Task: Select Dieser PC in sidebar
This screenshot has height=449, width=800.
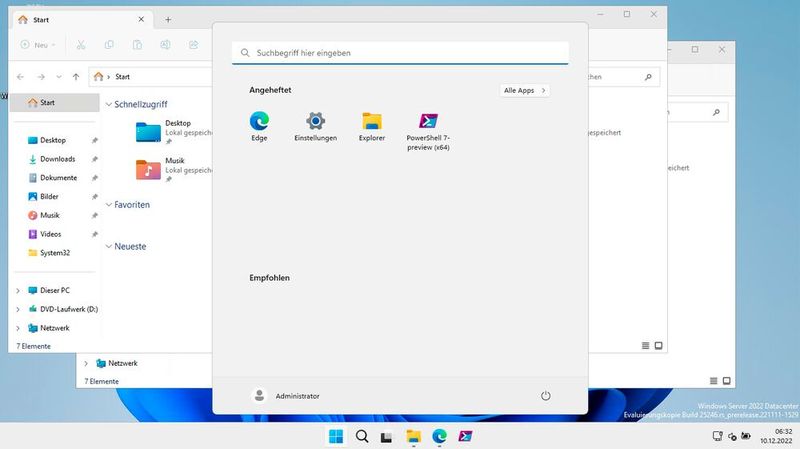Action: coord(49,290)
